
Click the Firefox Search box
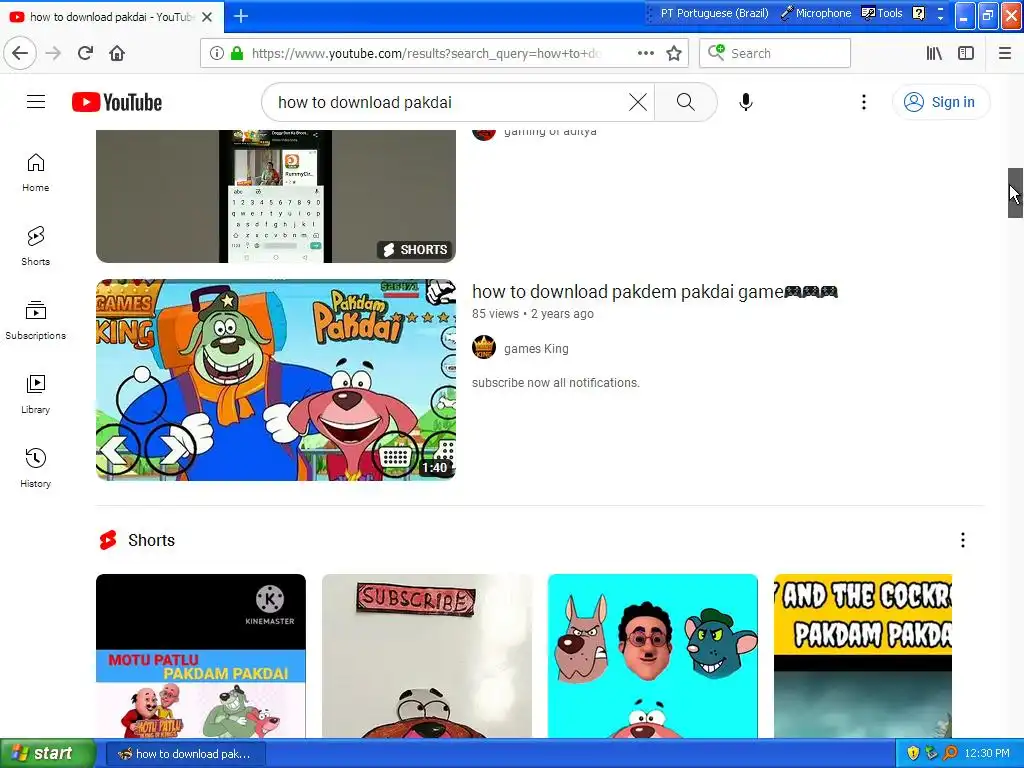[775, 53]
